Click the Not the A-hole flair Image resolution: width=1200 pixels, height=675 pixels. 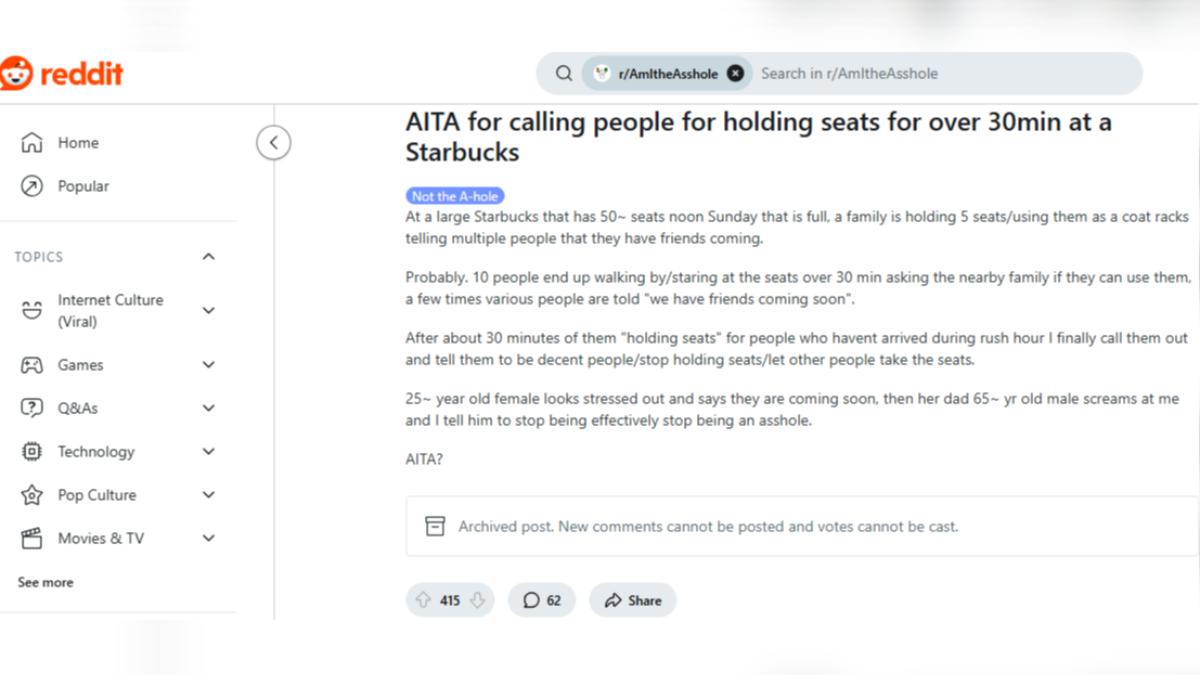pos(455,196)
